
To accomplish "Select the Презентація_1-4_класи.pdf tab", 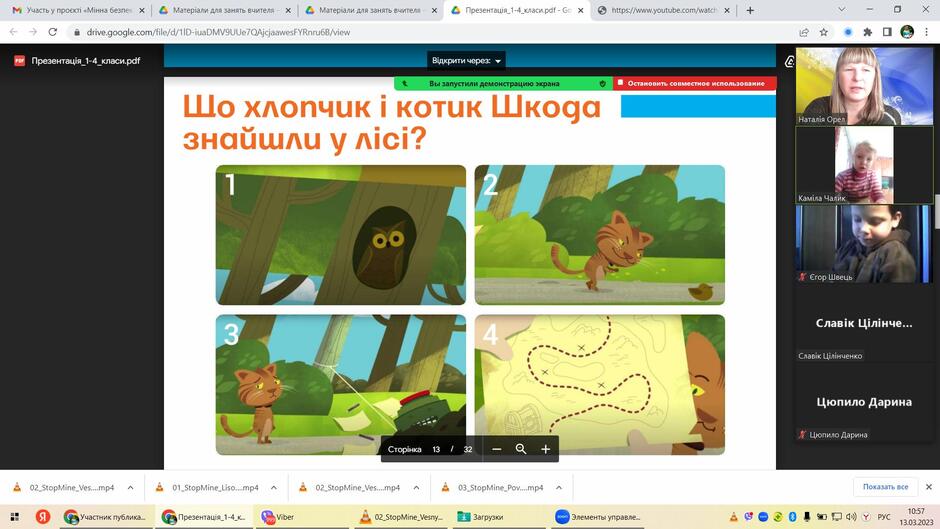I will click(517, 10).
